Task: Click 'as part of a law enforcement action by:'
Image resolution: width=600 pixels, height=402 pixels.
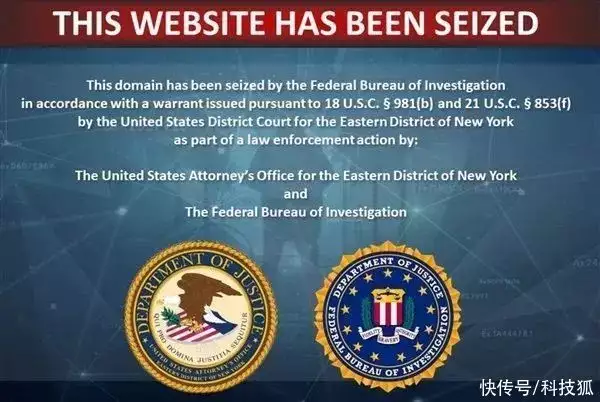Action: [295, 140]
